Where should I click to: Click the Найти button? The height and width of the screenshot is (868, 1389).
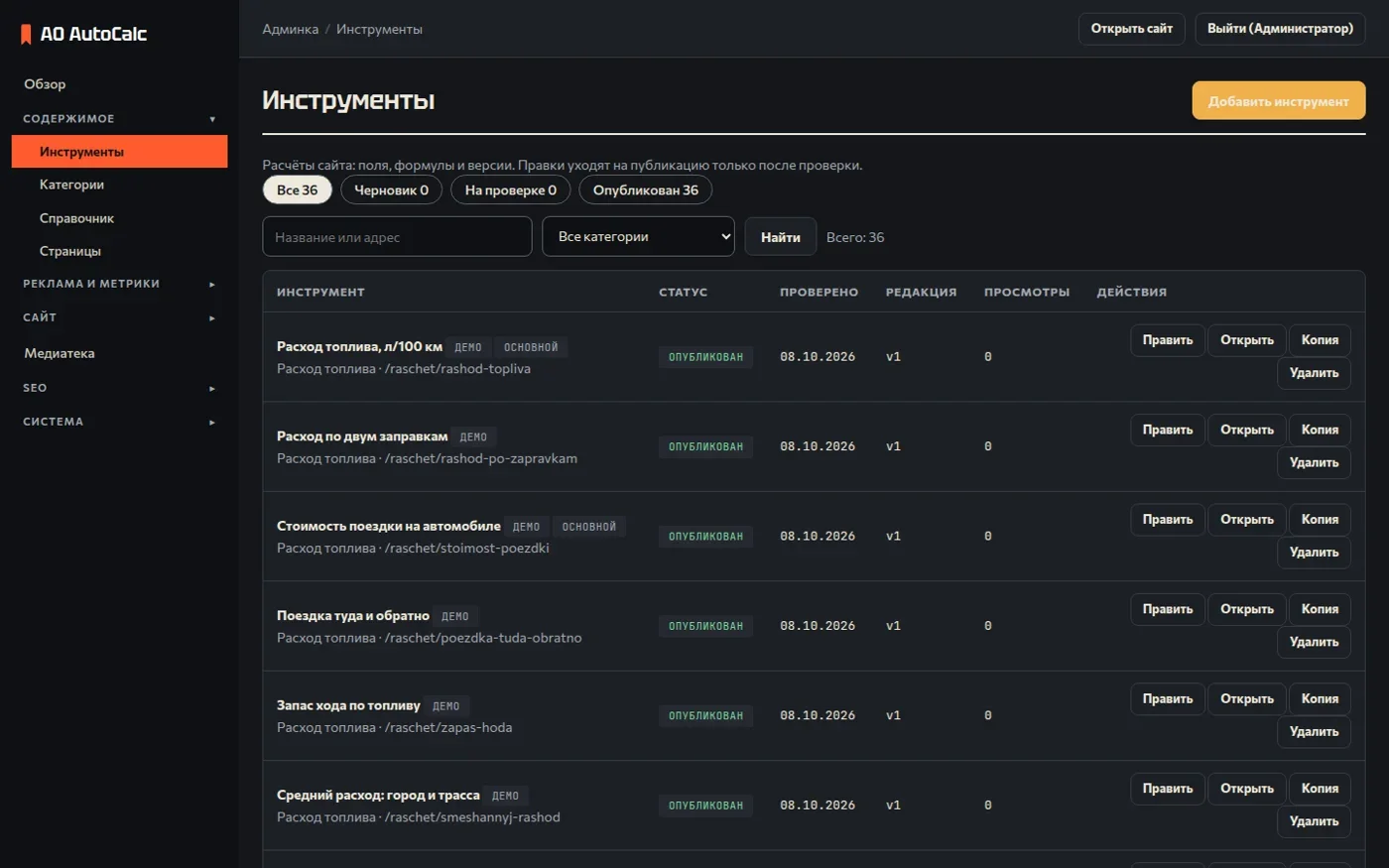781,237
